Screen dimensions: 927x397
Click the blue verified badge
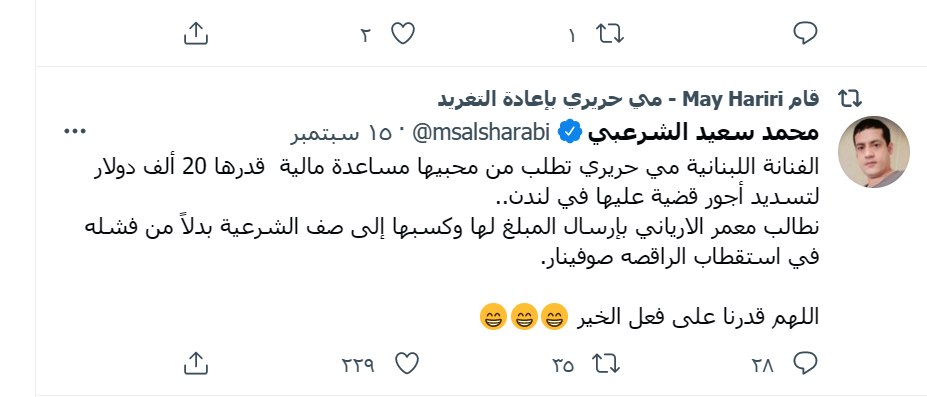pyautogui.click(x=569, y=133)
